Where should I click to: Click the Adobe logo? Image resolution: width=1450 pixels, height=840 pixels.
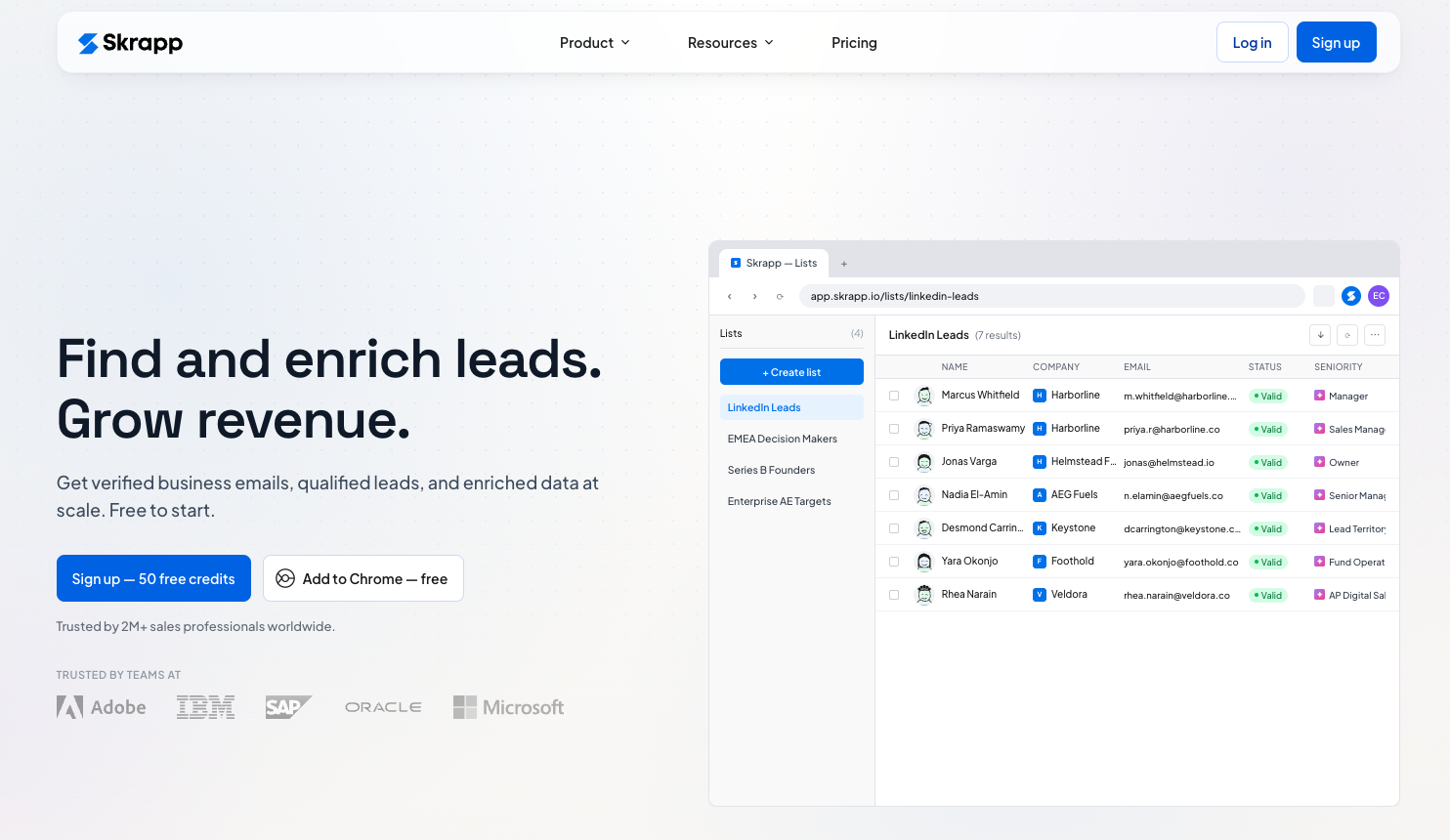tap(102, 707)
